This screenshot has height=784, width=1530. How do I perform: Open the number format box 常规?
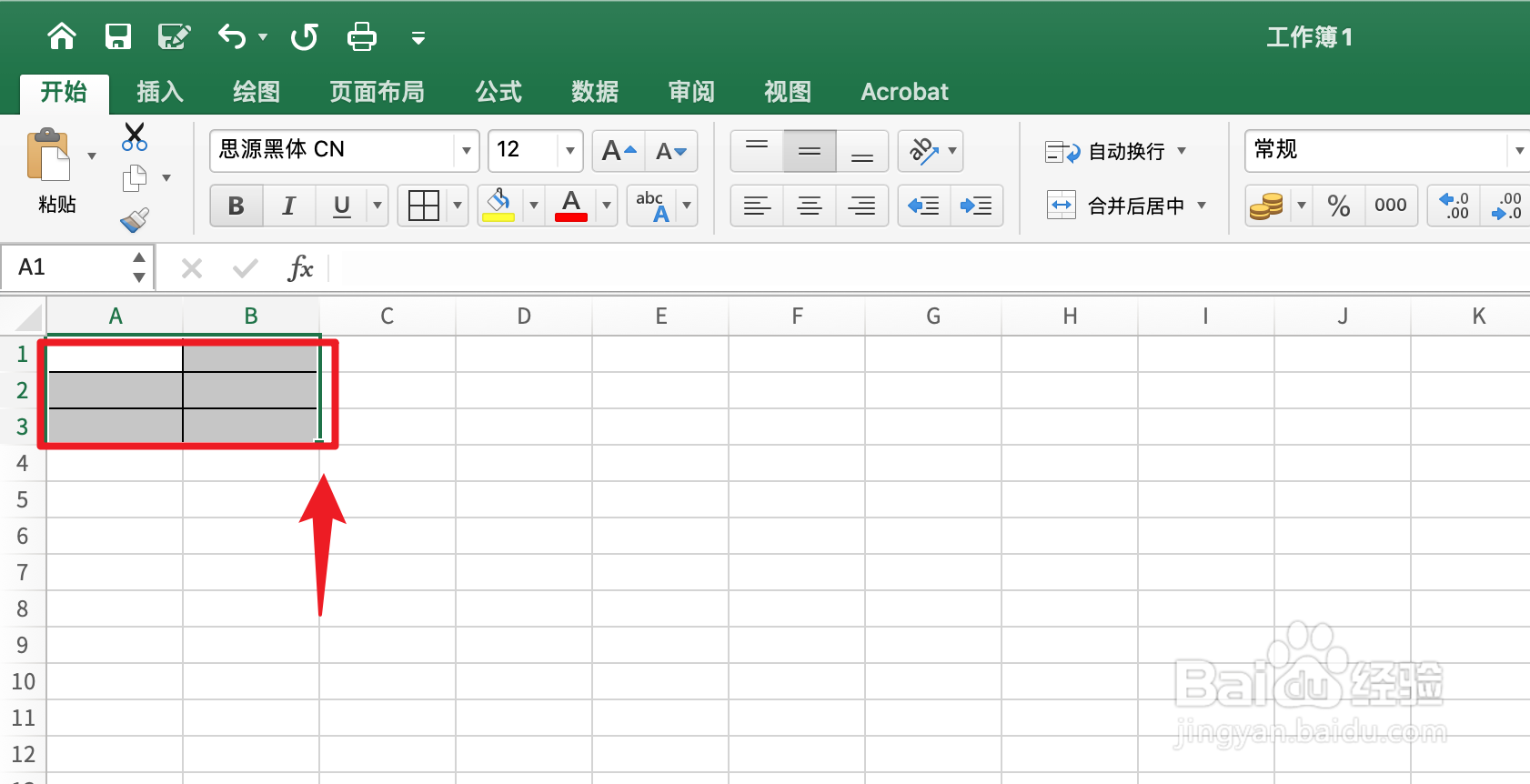coord(1386,150)
